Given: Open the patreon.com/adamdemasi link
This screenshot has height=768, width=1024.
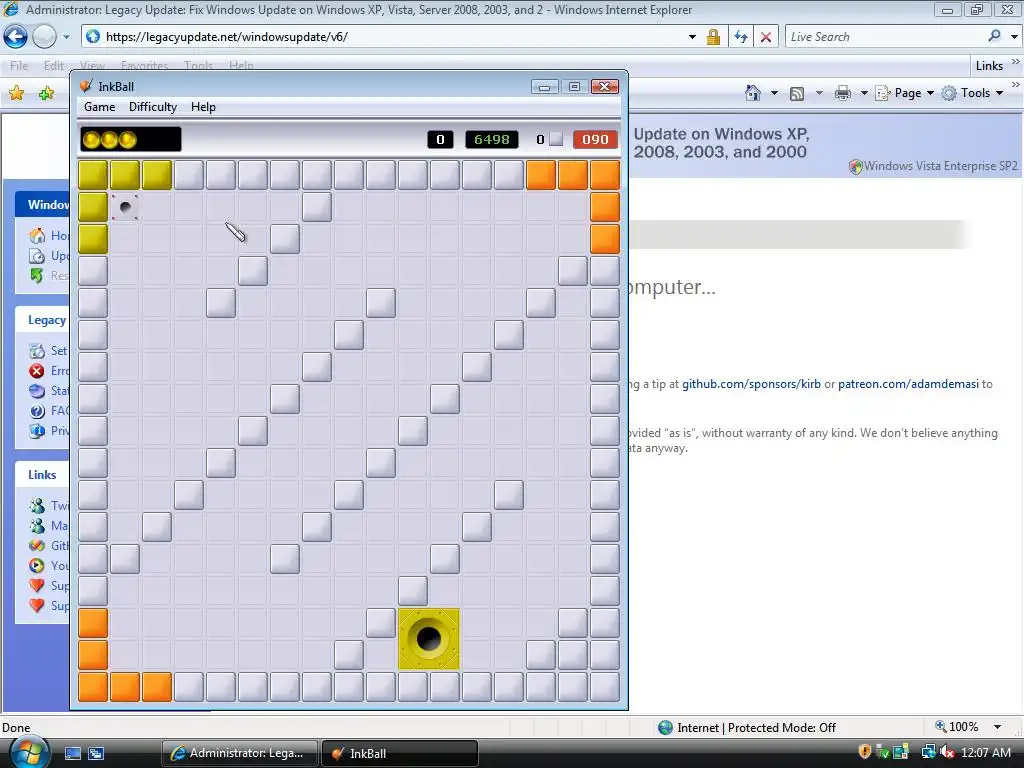Looking at the screenshot, I should pyautogui.click(x=908, y=384).
